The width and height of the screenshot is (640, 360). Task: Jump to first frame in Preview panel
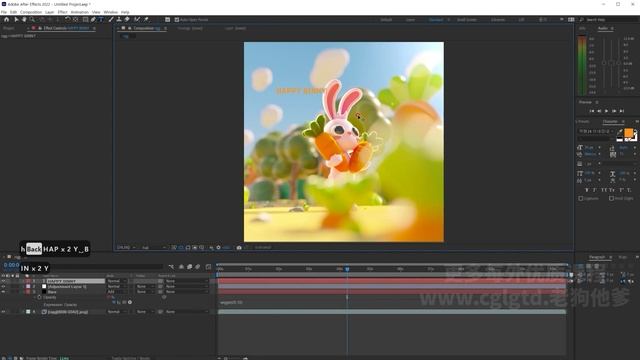coord(592,111)
